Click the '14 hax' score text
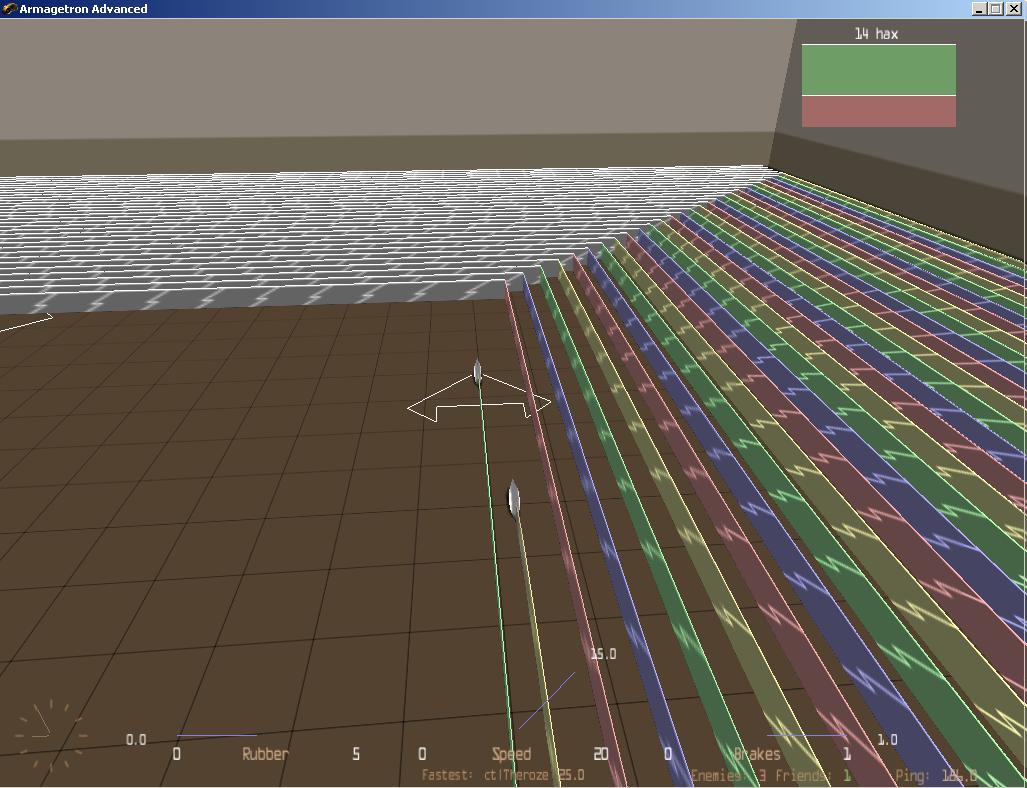The height and width of the screenshot is (788, 1027). pos(876,34)
